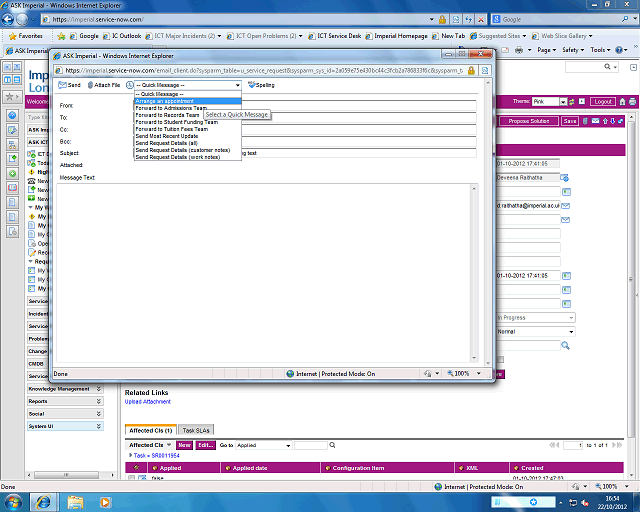Click the Favorites star button
The image size is (640, 512).
(x=25, y=35)
